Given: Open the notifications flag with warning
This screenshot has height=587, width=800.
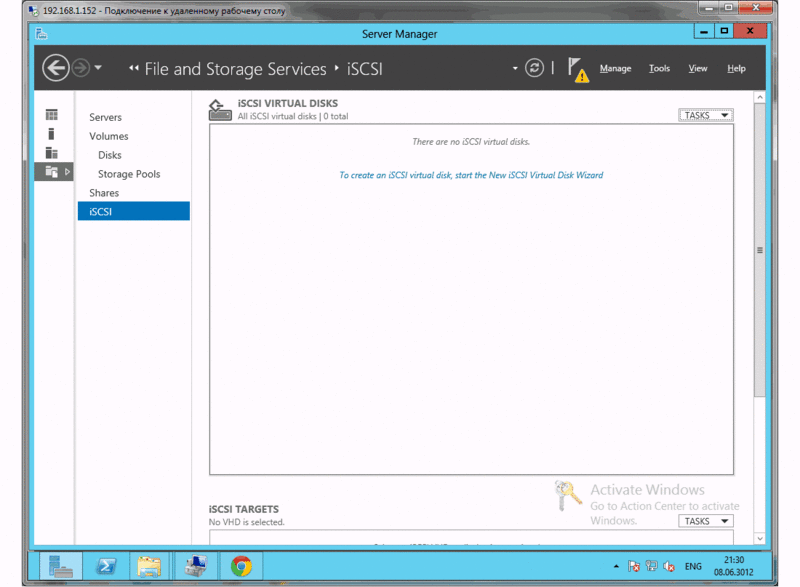Looking at the screenshot, I should pos(578,70).
